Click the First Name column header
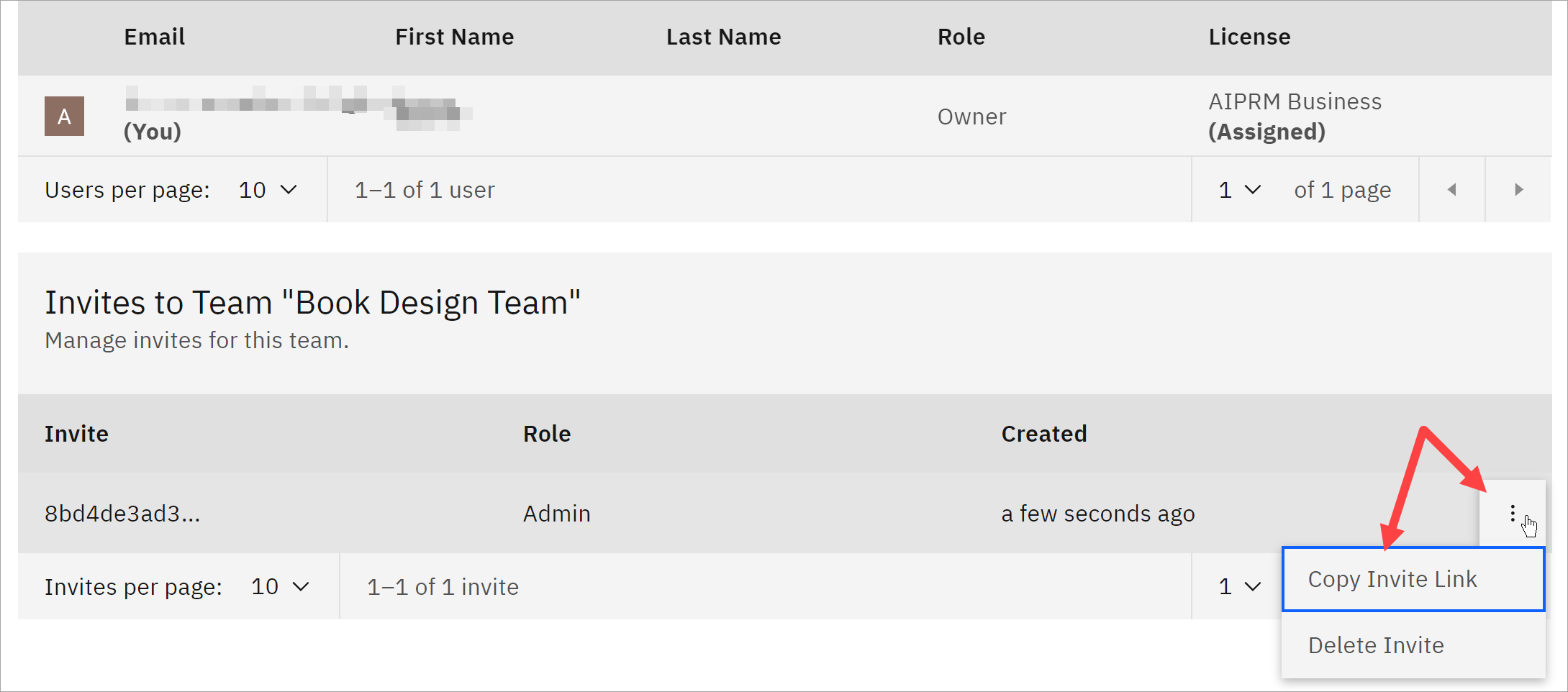The width and height of the screenshot is (1568, 692). [x=454, y=37]
